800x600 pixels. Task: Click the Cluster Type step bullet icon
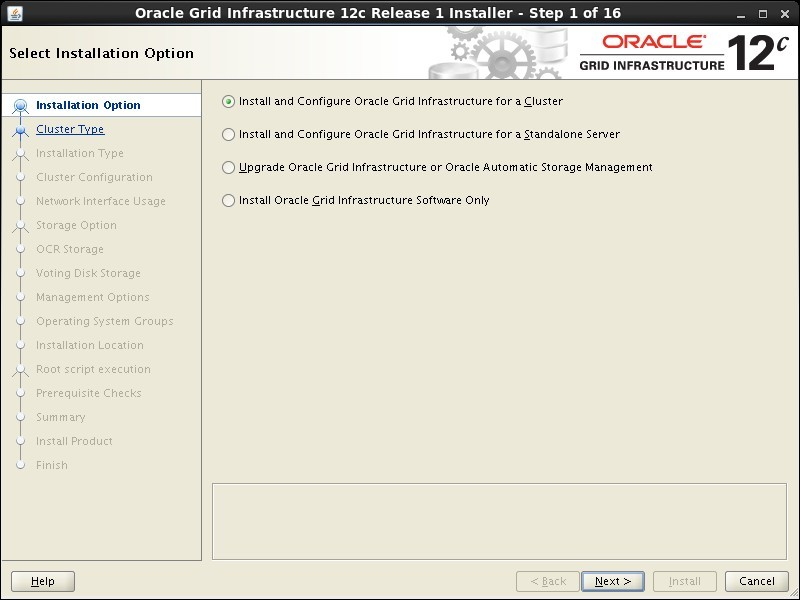point(20,130)
